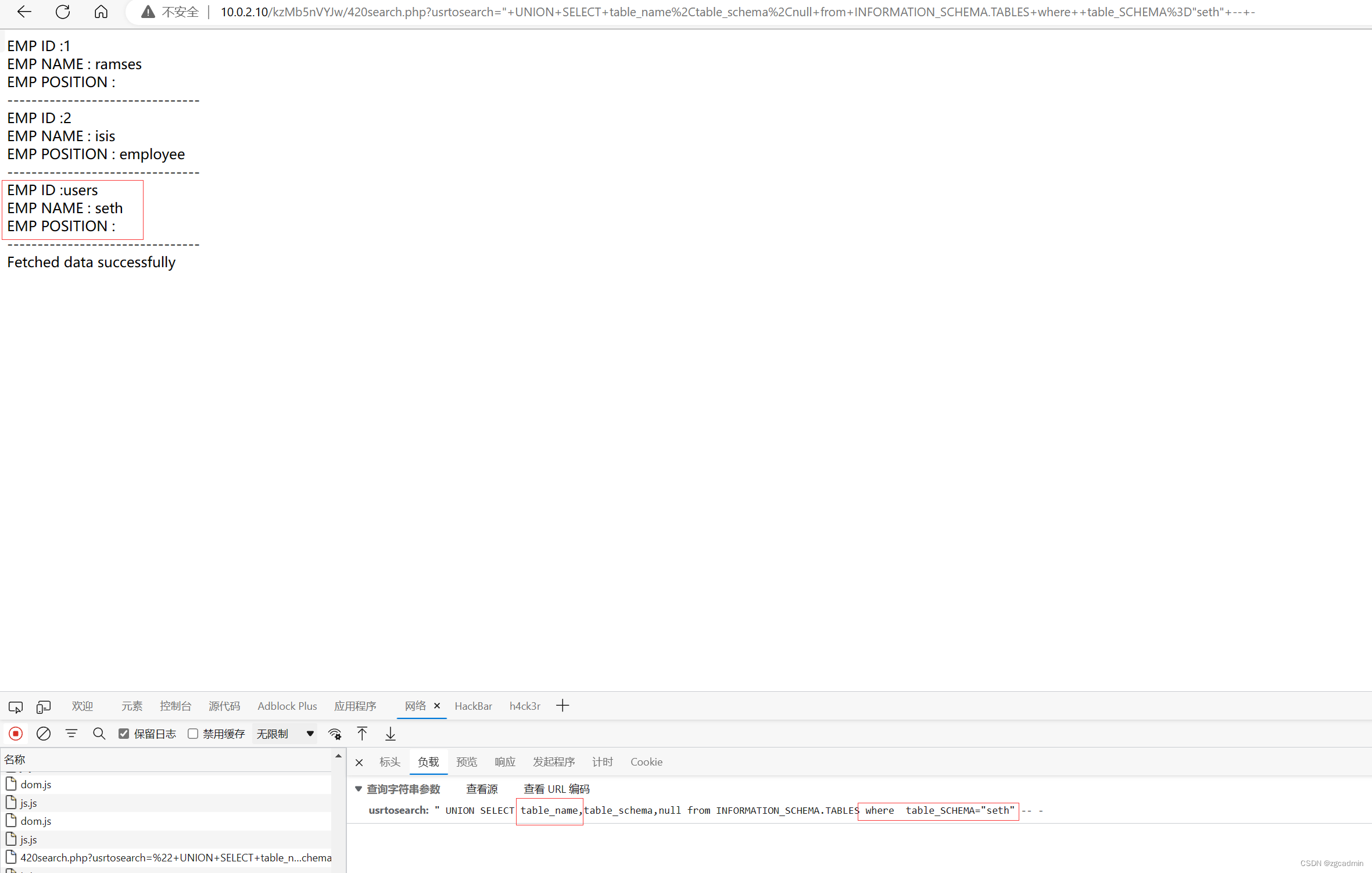Screen dimensions: 1372x873
Task: Switch to the 计时 details tab
Action: 603,761
